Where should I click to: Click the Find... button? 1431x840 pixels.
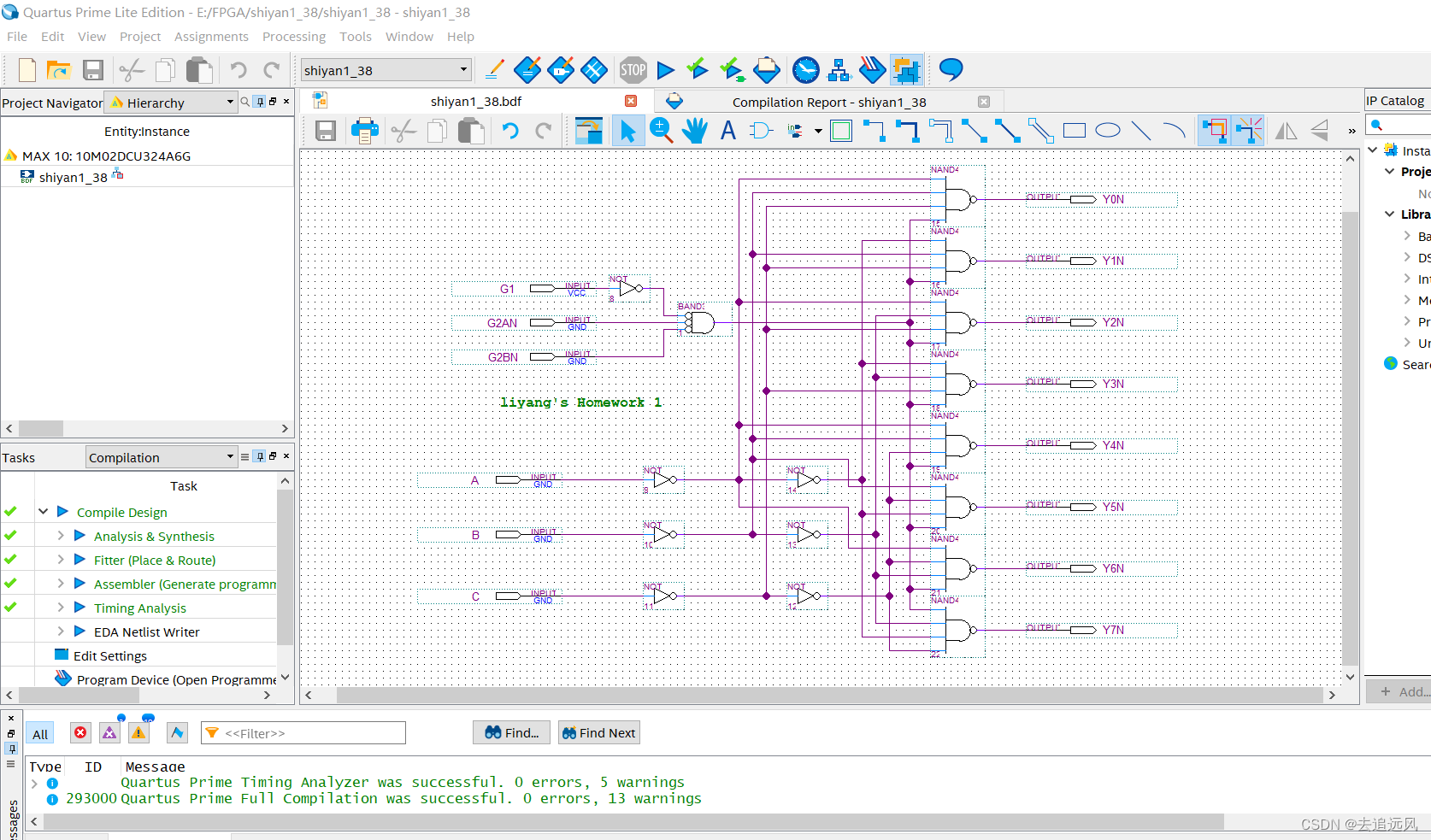click(x=511, y=733)
